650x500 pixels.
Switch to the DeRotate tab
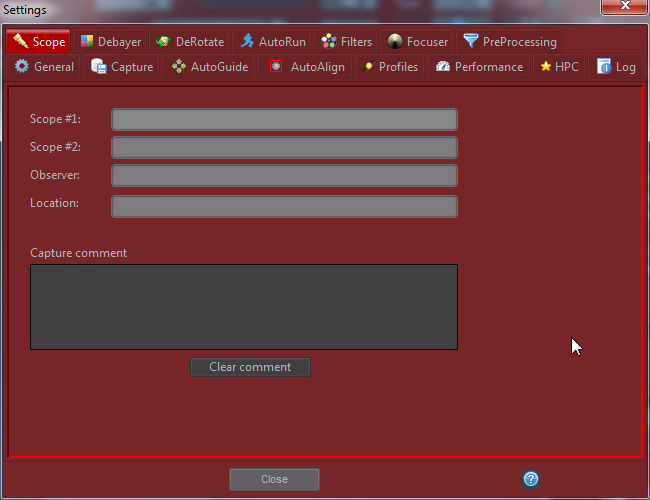tap(190, 42)
